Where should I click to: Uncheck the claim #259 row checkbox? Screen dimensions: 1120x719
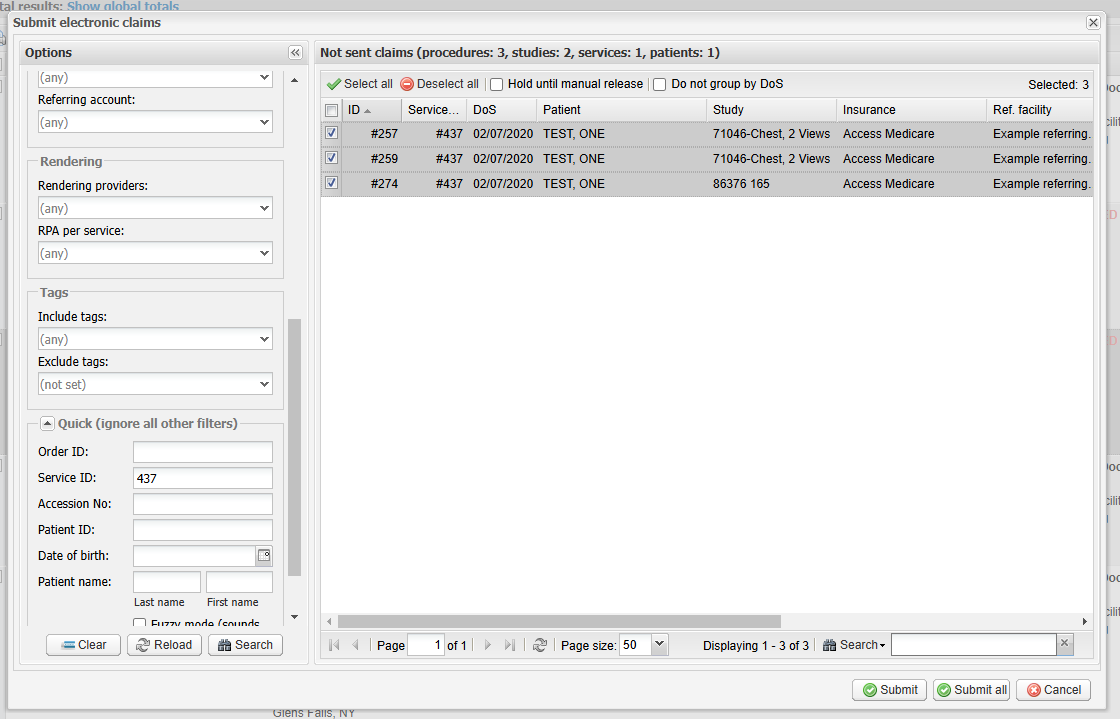click(x=332, y=158)
